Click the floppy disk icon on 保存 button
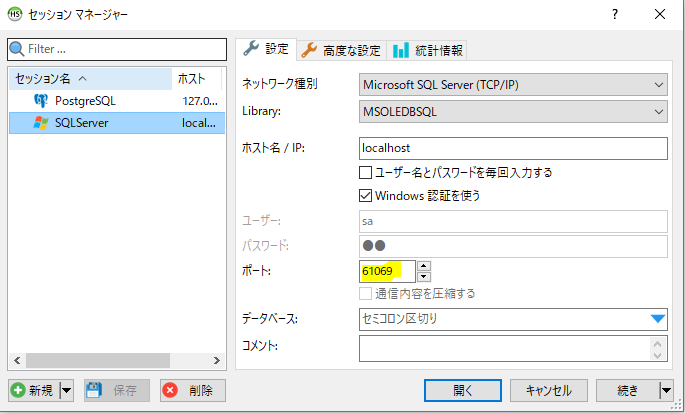This screenshot has width=685, height=414. (94, 390)
